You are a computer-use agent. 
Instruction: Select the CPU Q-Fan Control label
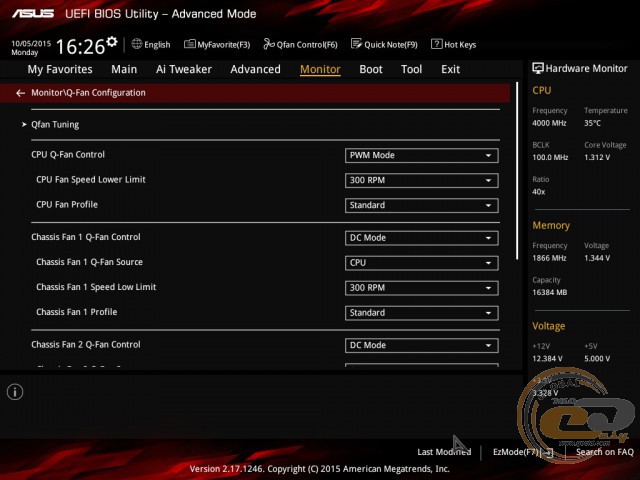click(68, 155)
